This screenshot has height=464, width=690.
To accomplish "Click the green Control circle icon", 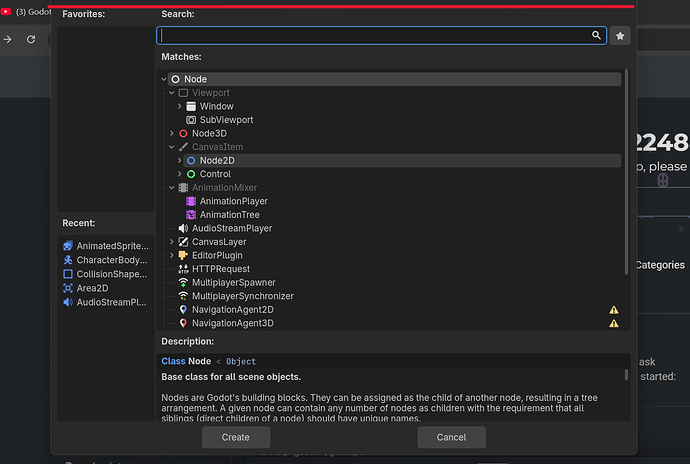I will [x=191, y=174].
